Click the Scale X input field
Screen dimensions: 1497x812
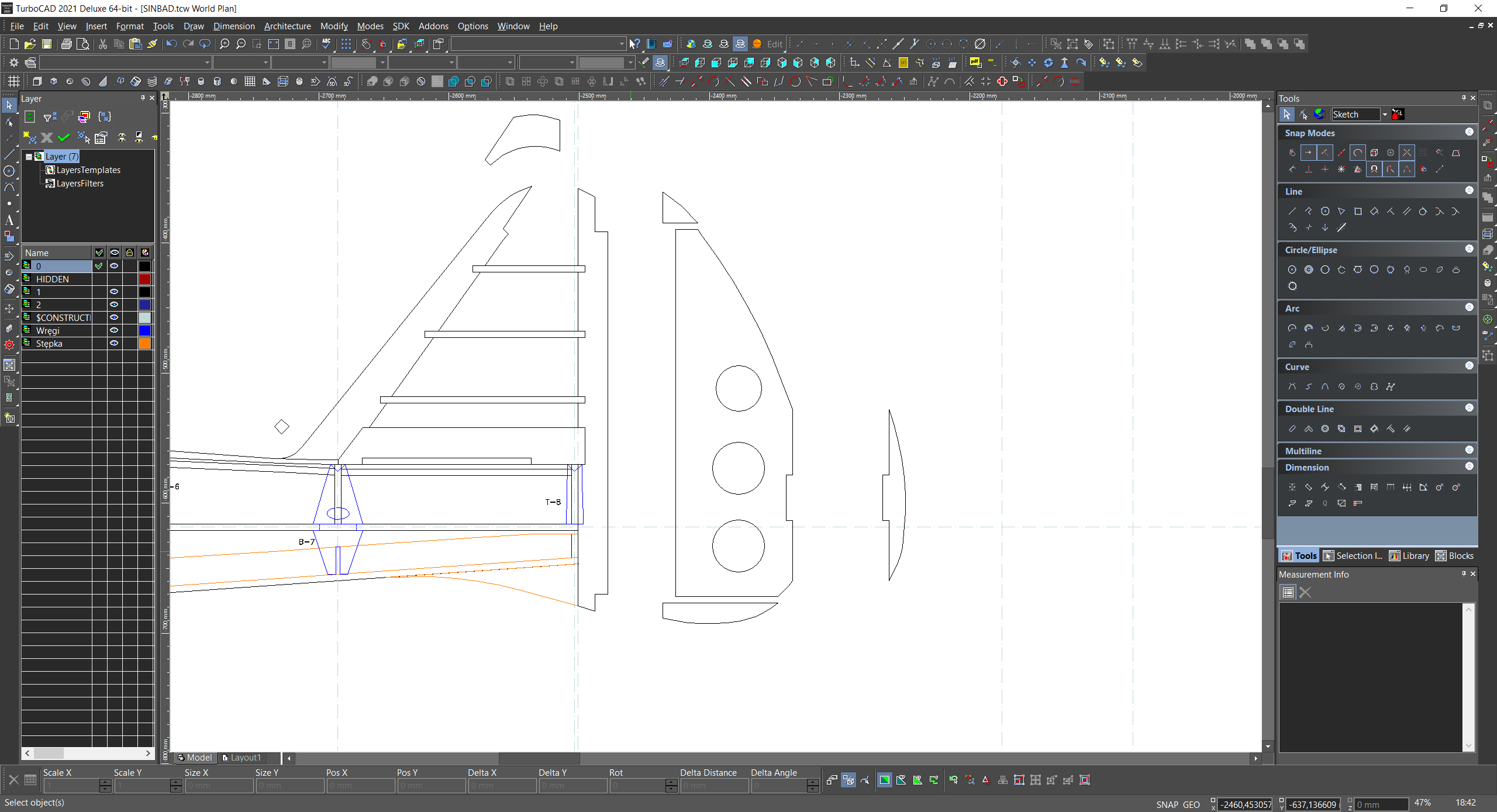click(x=71, y=786)
